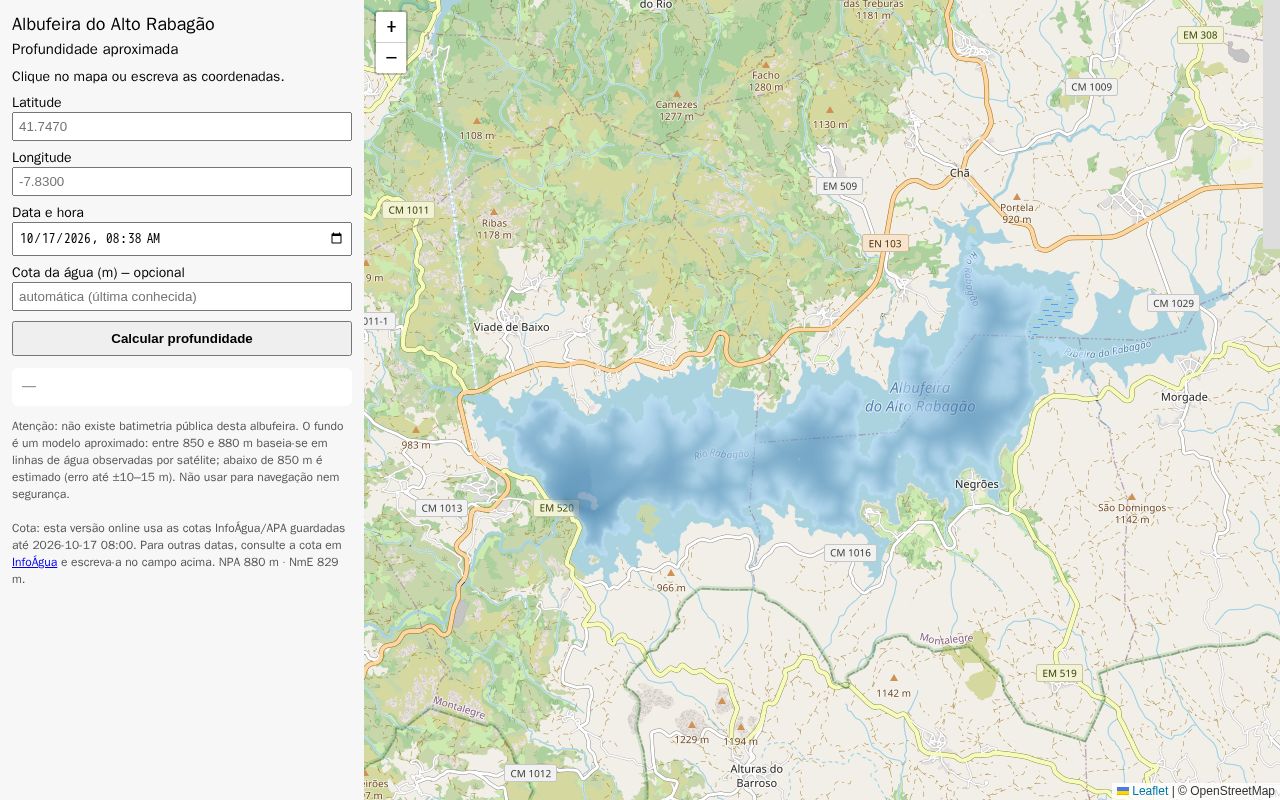Open the calendar picker in Data e hora
Viewport: 1280px width, 800px height.
pos(336,239)
